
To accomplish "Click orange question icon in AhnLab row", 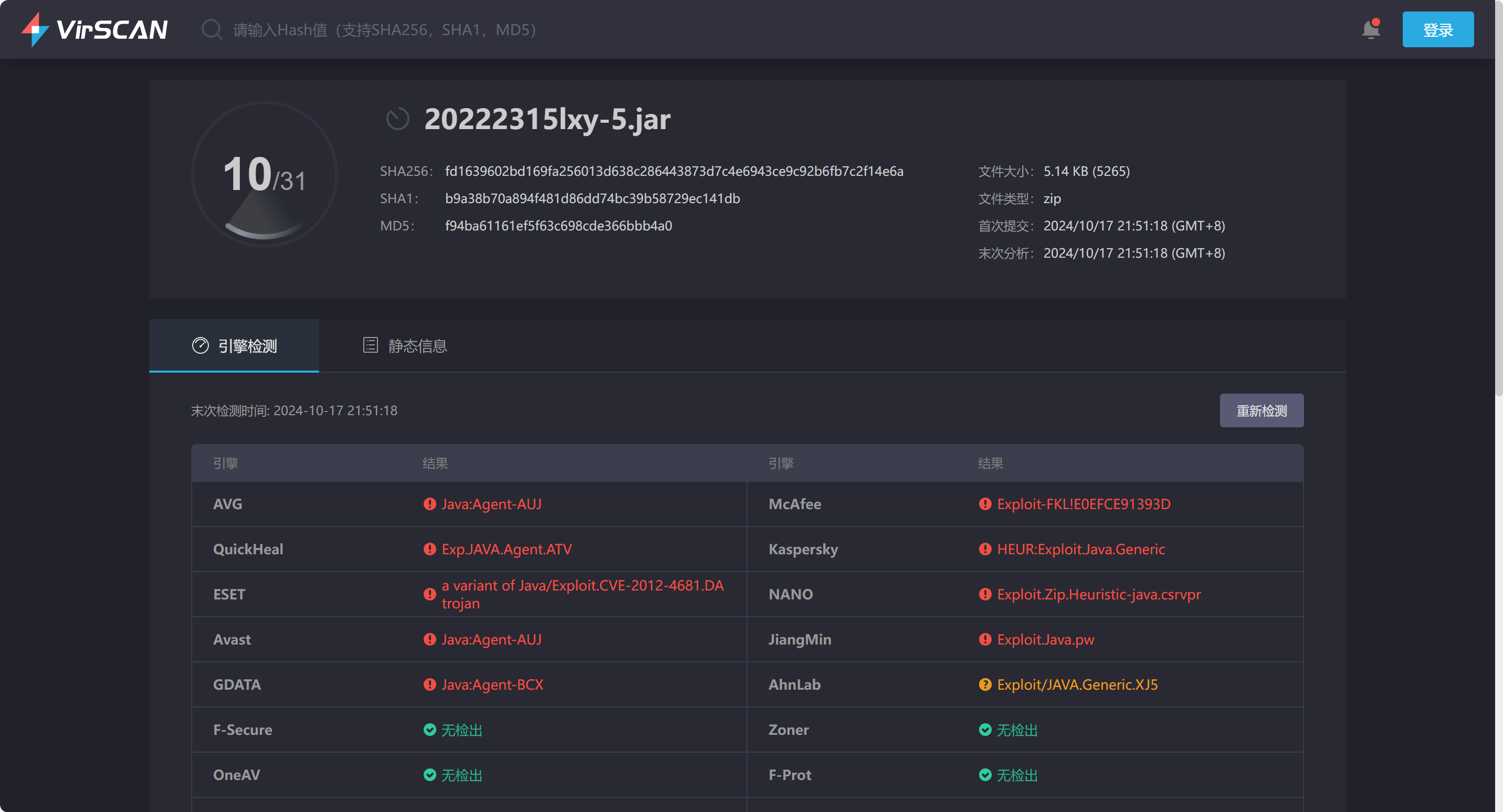I will (x=985, y=684).
